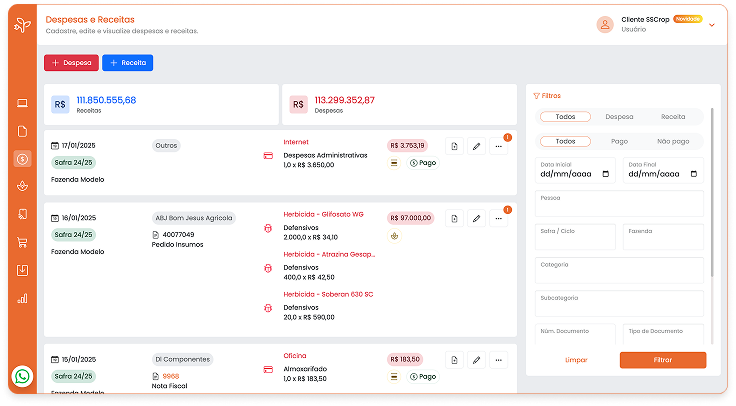
Task: Click the laptop icon in the sidebar
Action: 22,103
